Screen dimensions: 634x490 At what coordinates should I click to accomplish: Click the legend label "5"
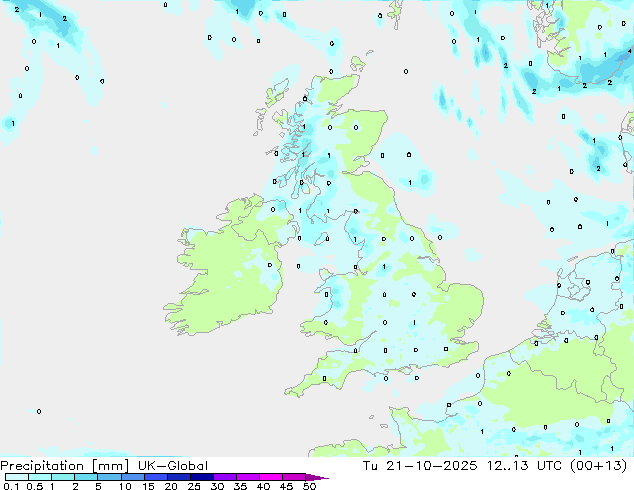98,486
